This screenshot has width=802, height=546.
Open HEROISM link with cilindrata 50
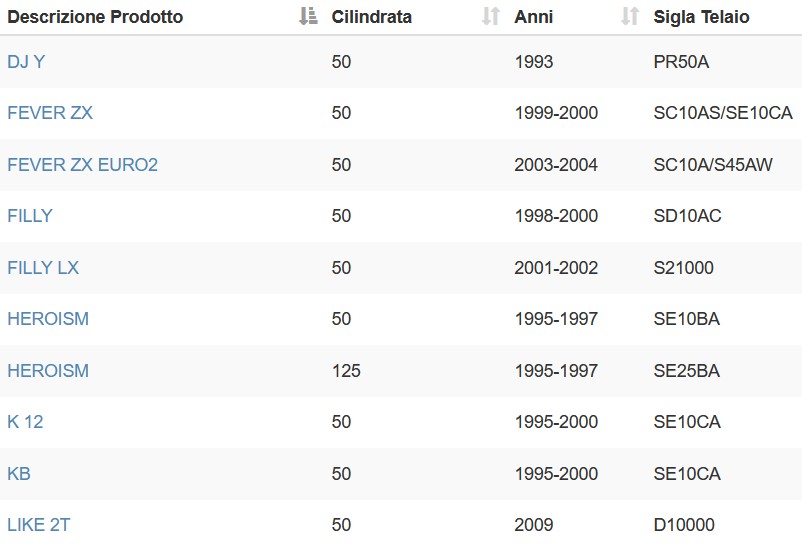(48, 319)
